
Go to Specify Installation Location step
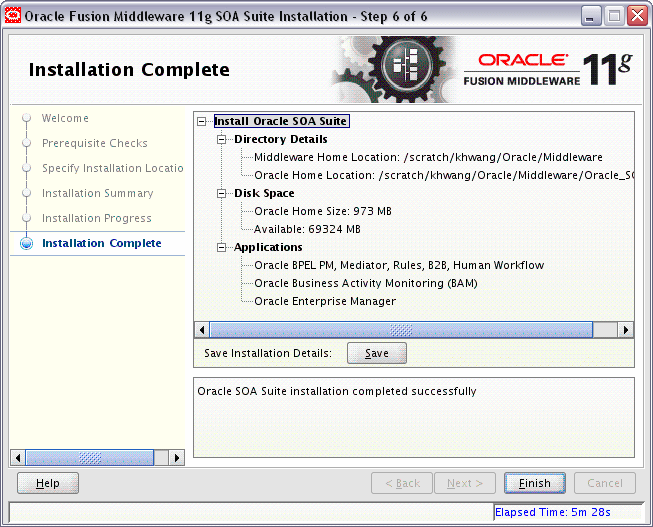tap(112, 168)
